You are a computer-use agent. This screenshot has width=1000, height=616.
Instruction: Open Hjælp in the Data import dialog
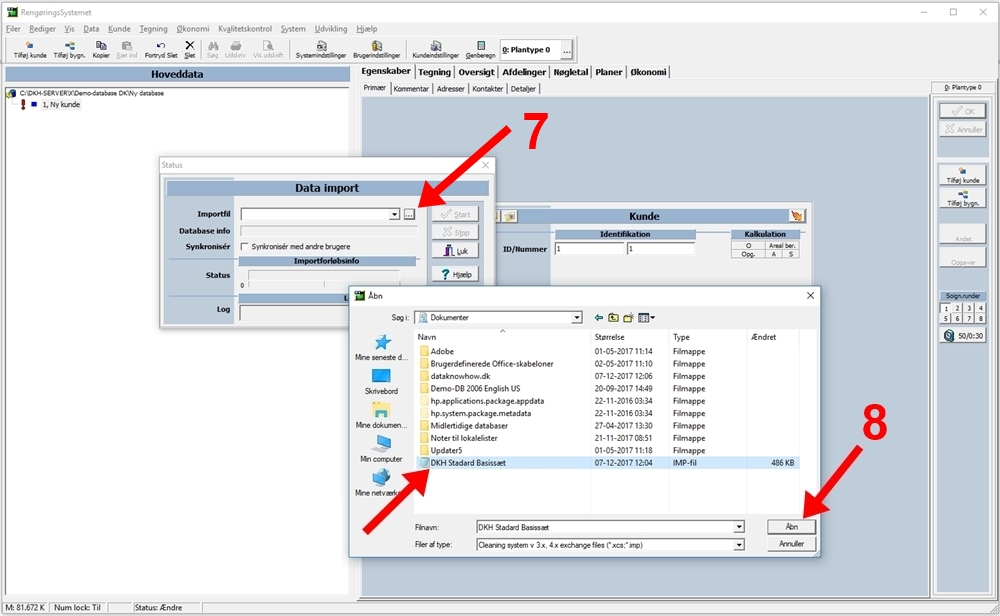click(455, 274)
